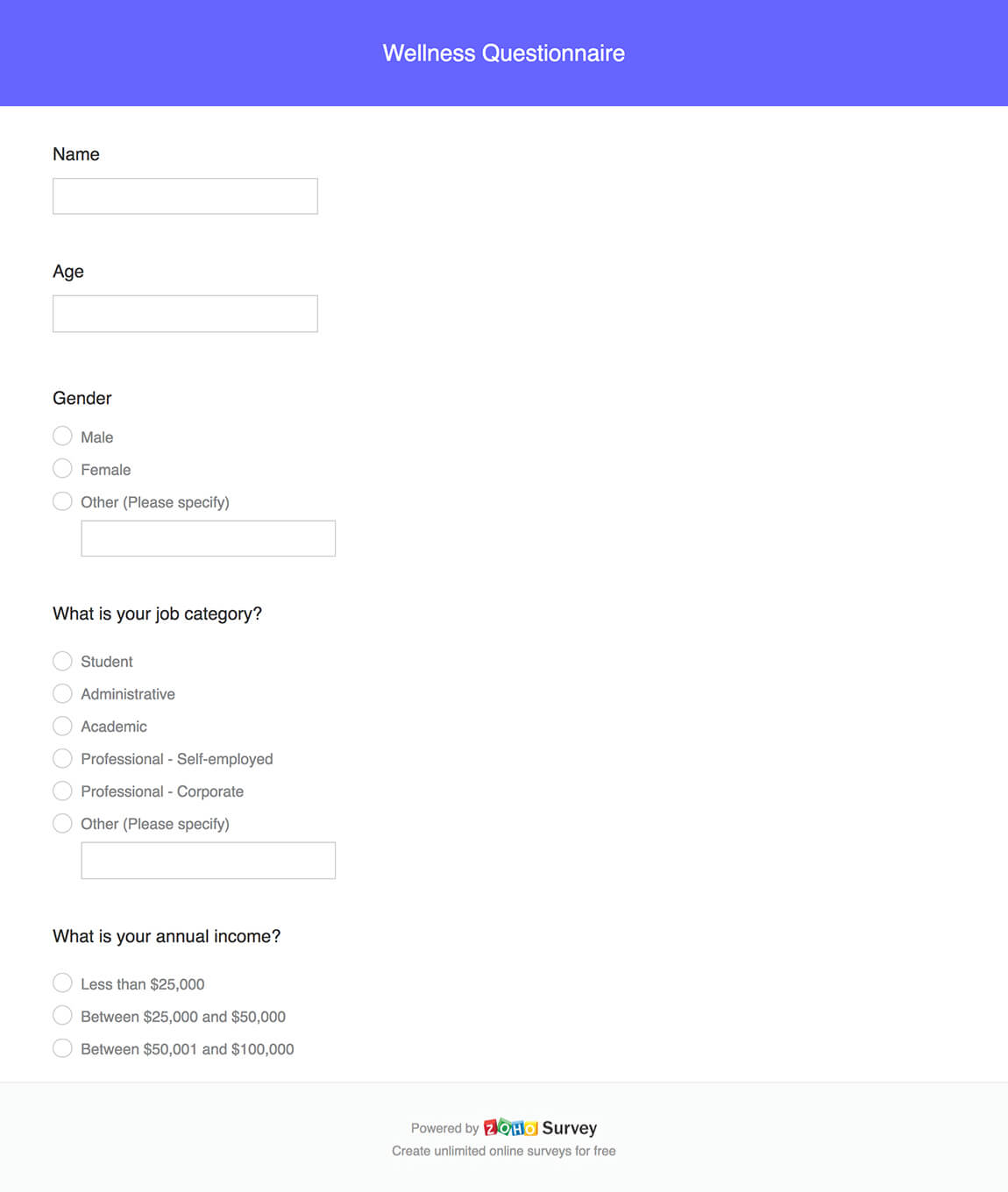Click the job category Other specify box
Viewport: 1008px width, 1192px height.
pos(208,860)
